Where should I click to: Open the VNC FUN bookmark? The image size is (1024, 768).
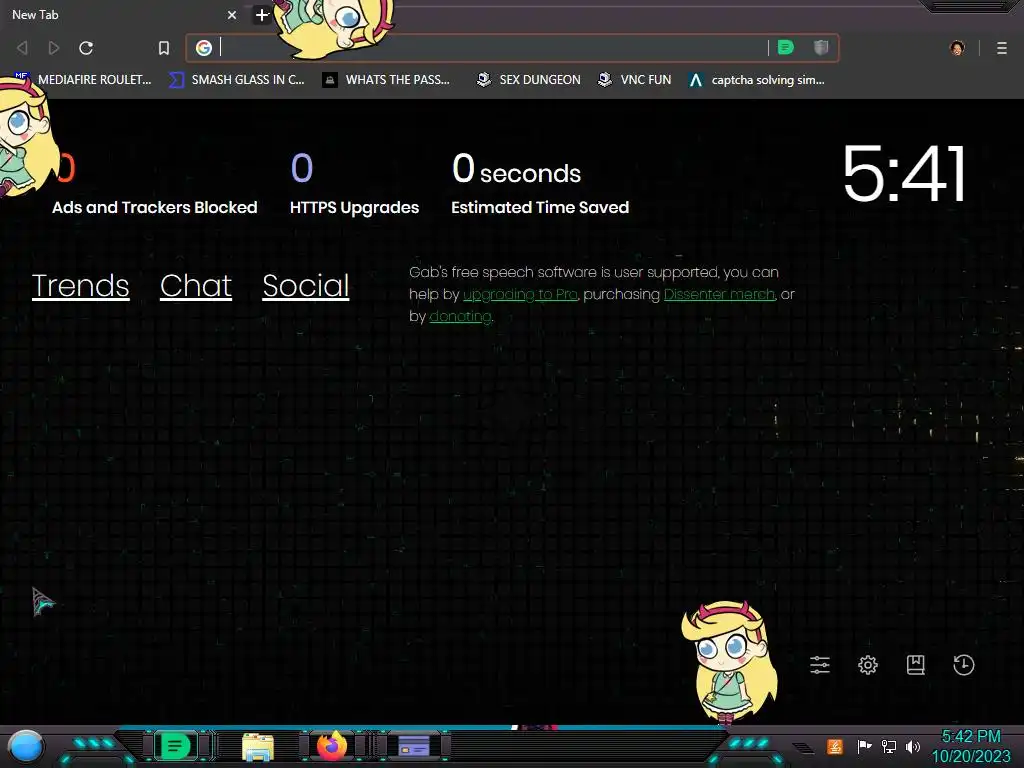634,80
